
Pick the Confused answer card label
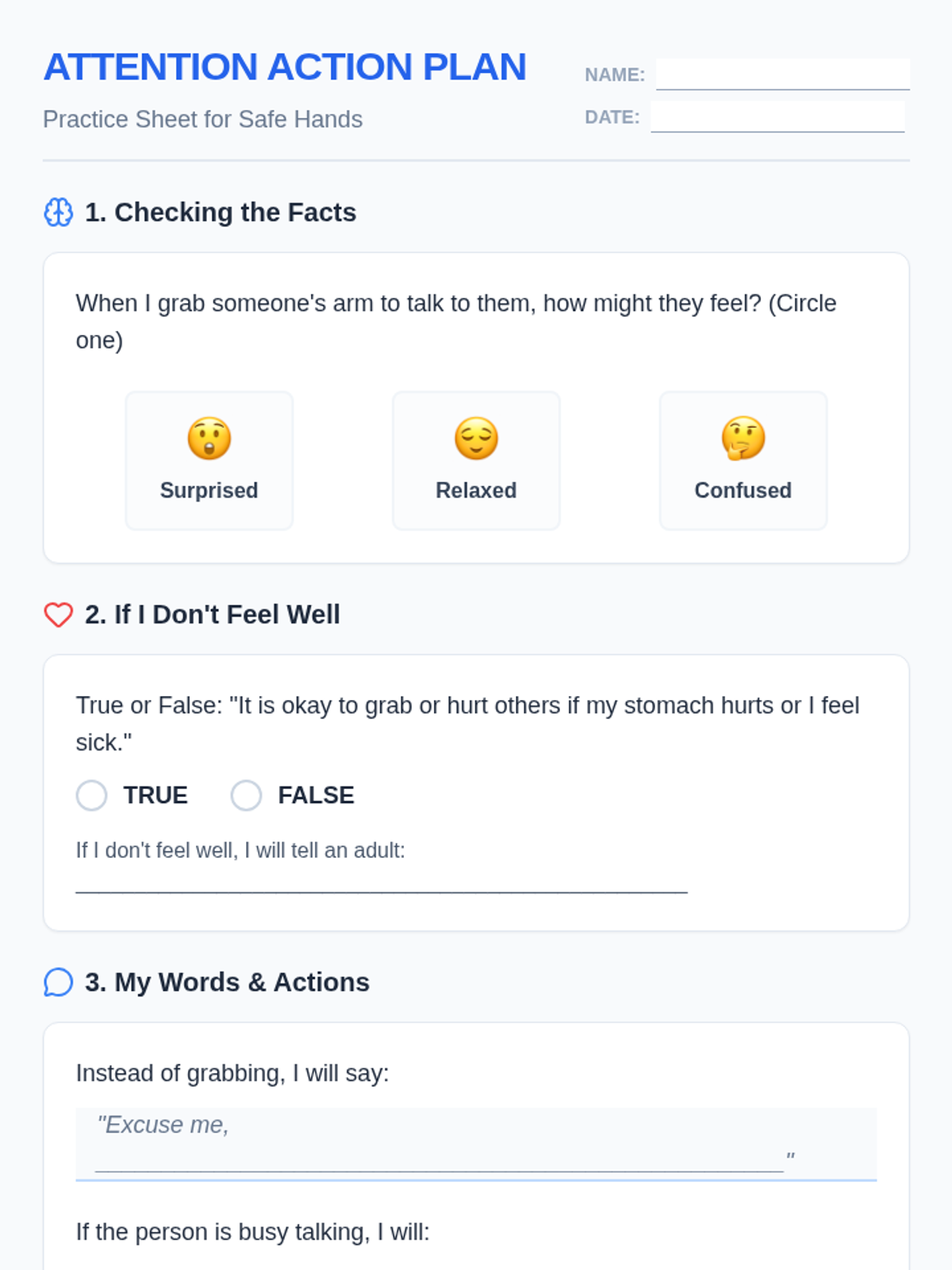(743, 491)
